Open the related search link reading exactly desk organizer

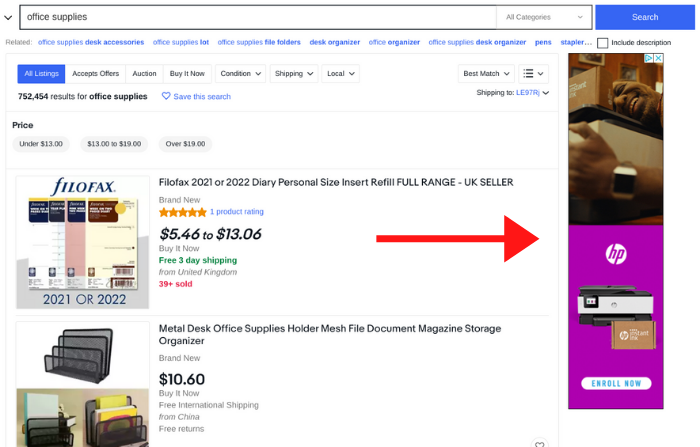point(335,42)
